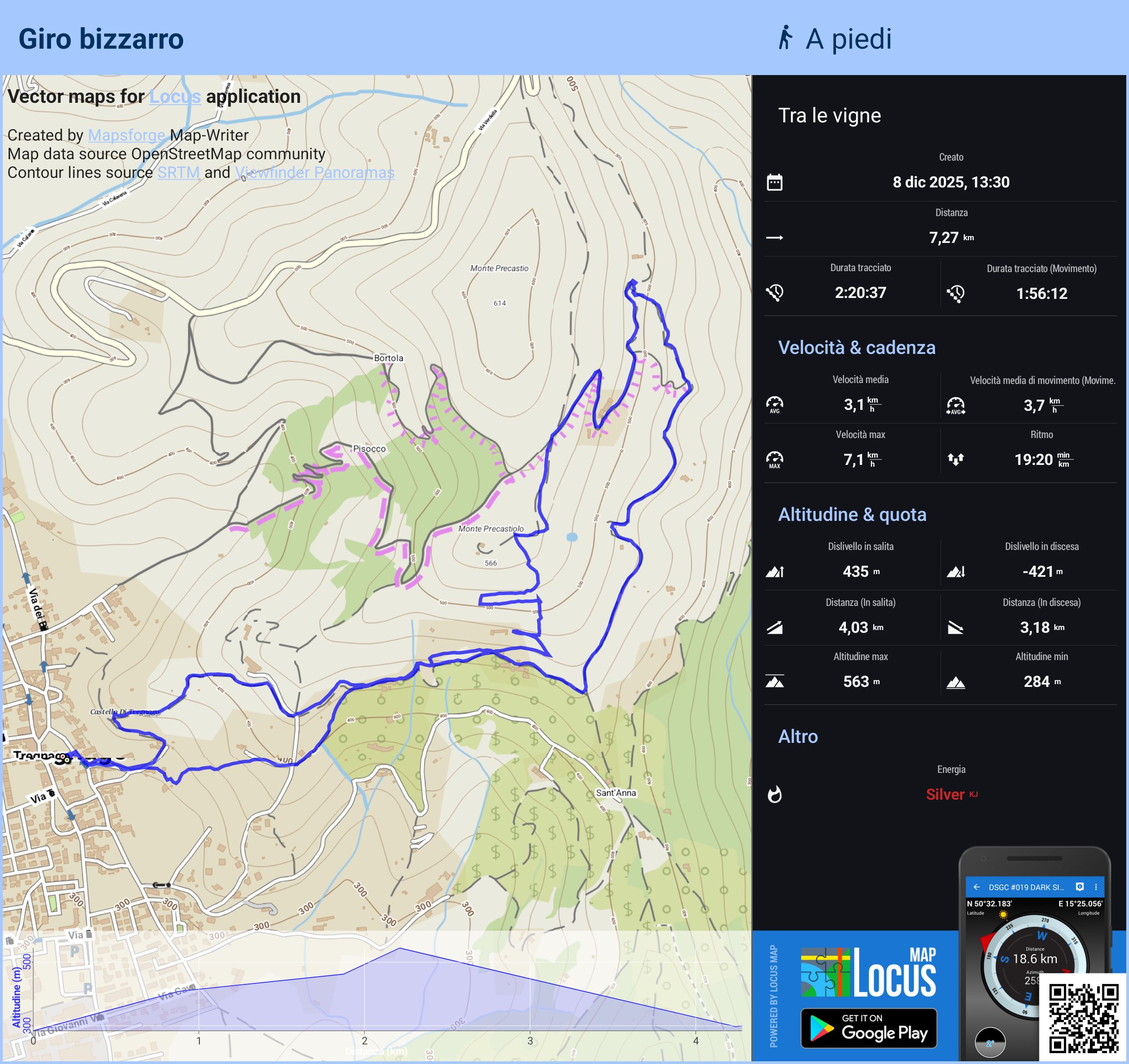Image resolution: width=1129 pixels, height=1064 pixels.
Task: Click the elevation gain mountain icon
Action: [x=775, y=571]
